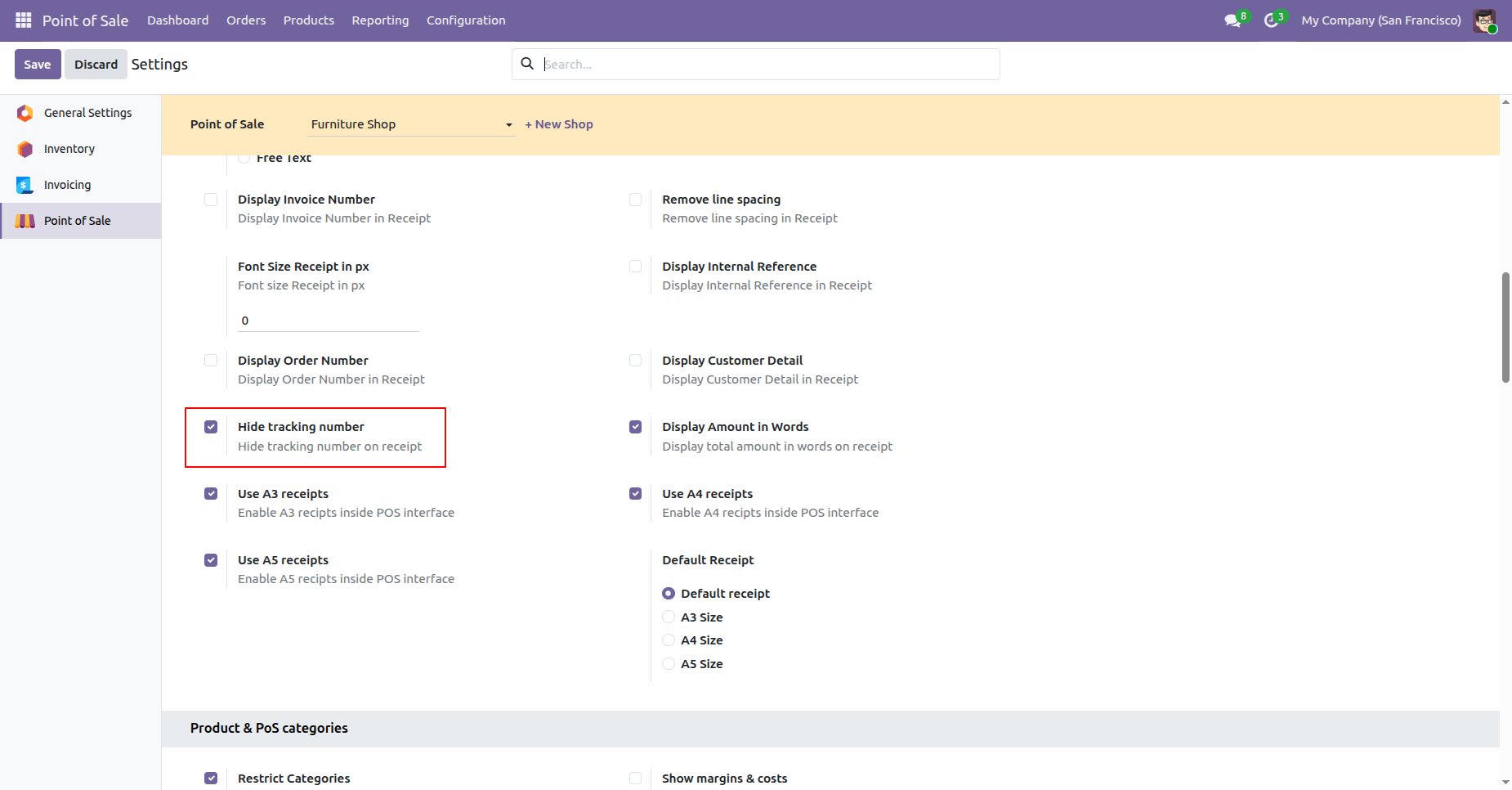Enable Display Invoice Number checkbox
Viewport: 1512px width, 790px height.
pos(211,200)
